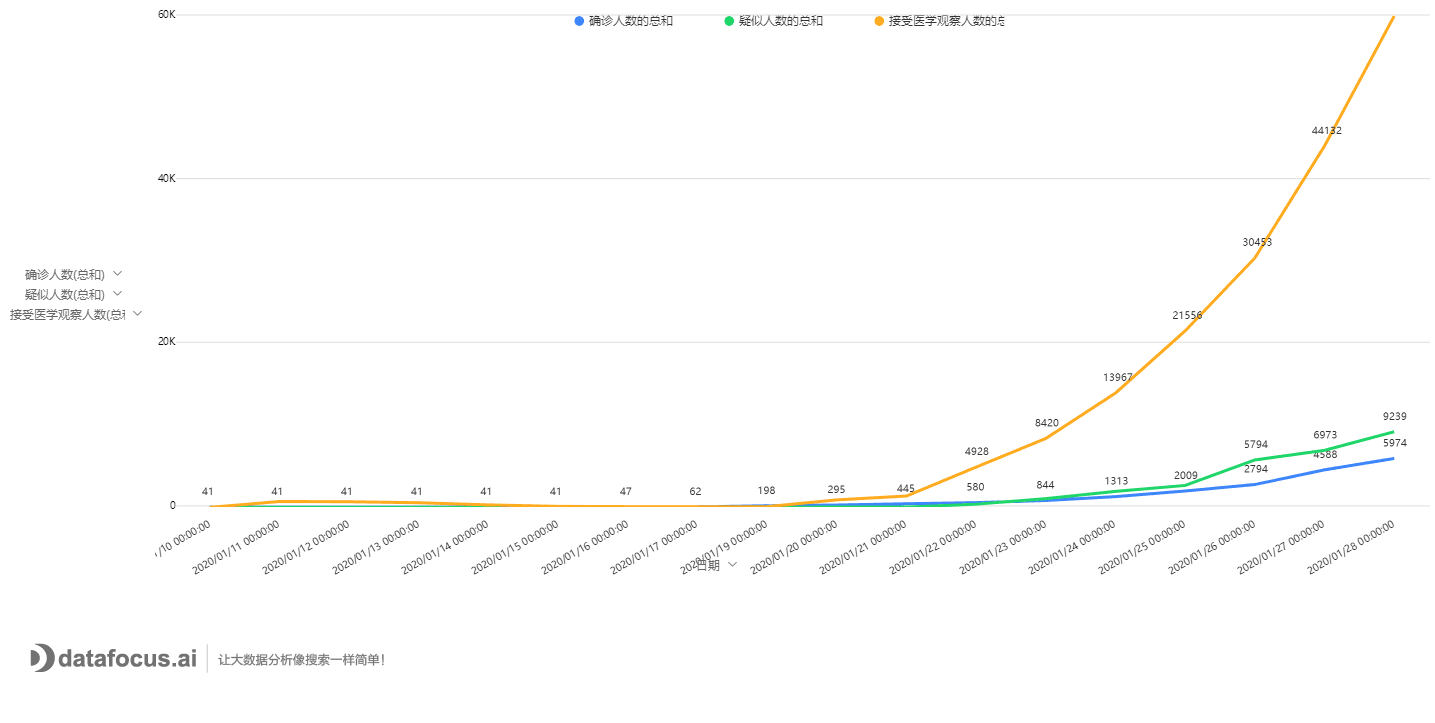Select the 198 data label
The width and height of the screenshot is (1435, 723).
coord(766,491)
